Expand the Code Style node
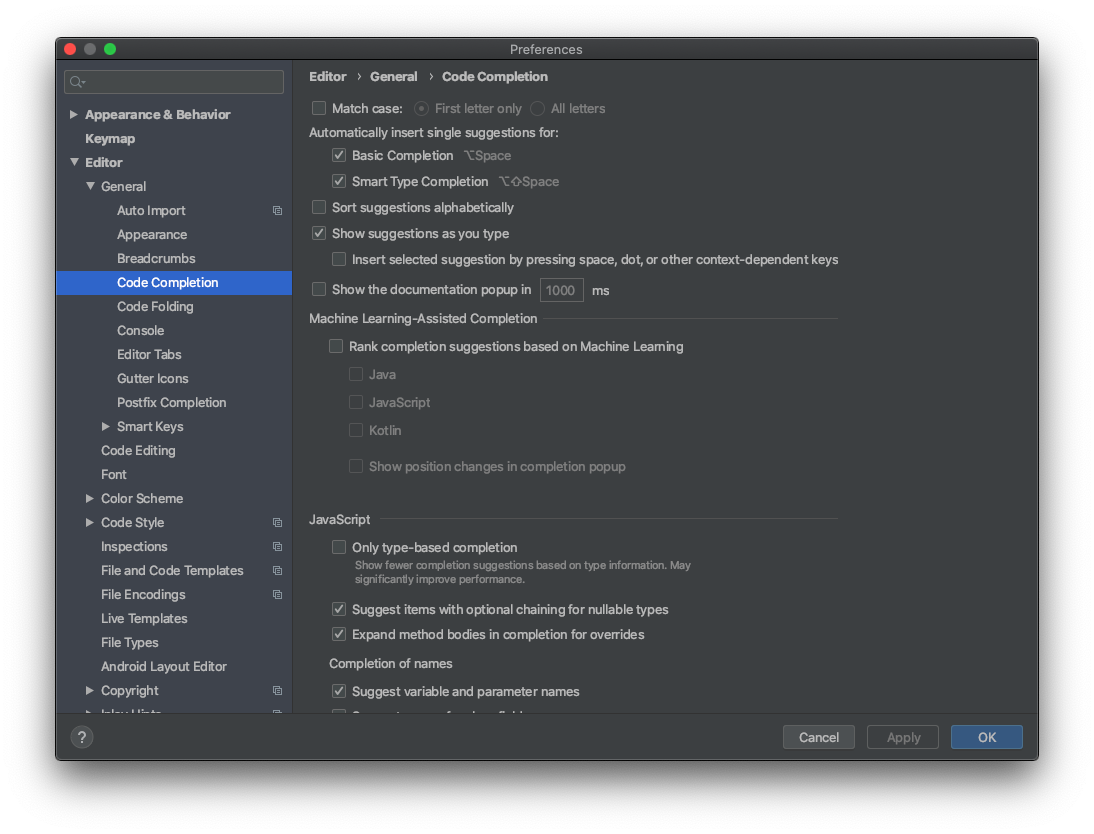Viewport: 1094px width, 834px height. [90, 523]
